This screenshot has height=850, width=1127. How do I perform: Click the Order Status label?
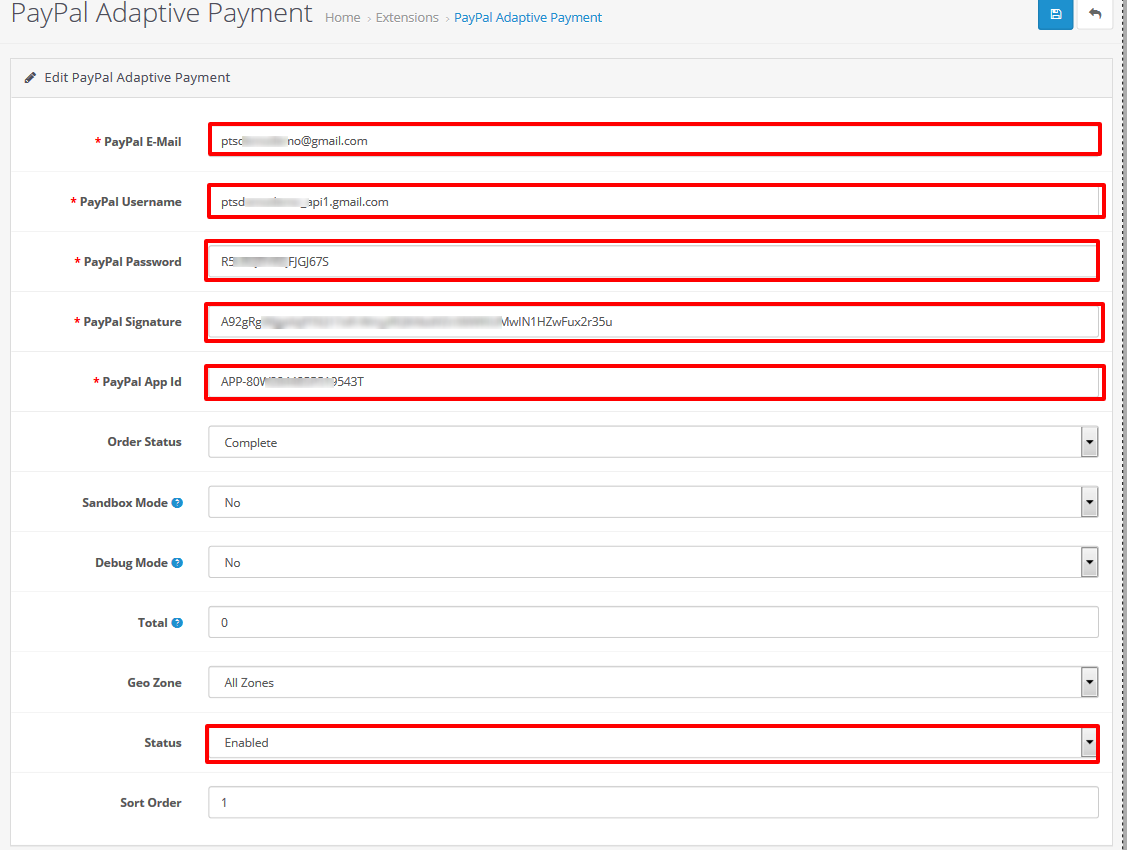click(x=144, y=442)
